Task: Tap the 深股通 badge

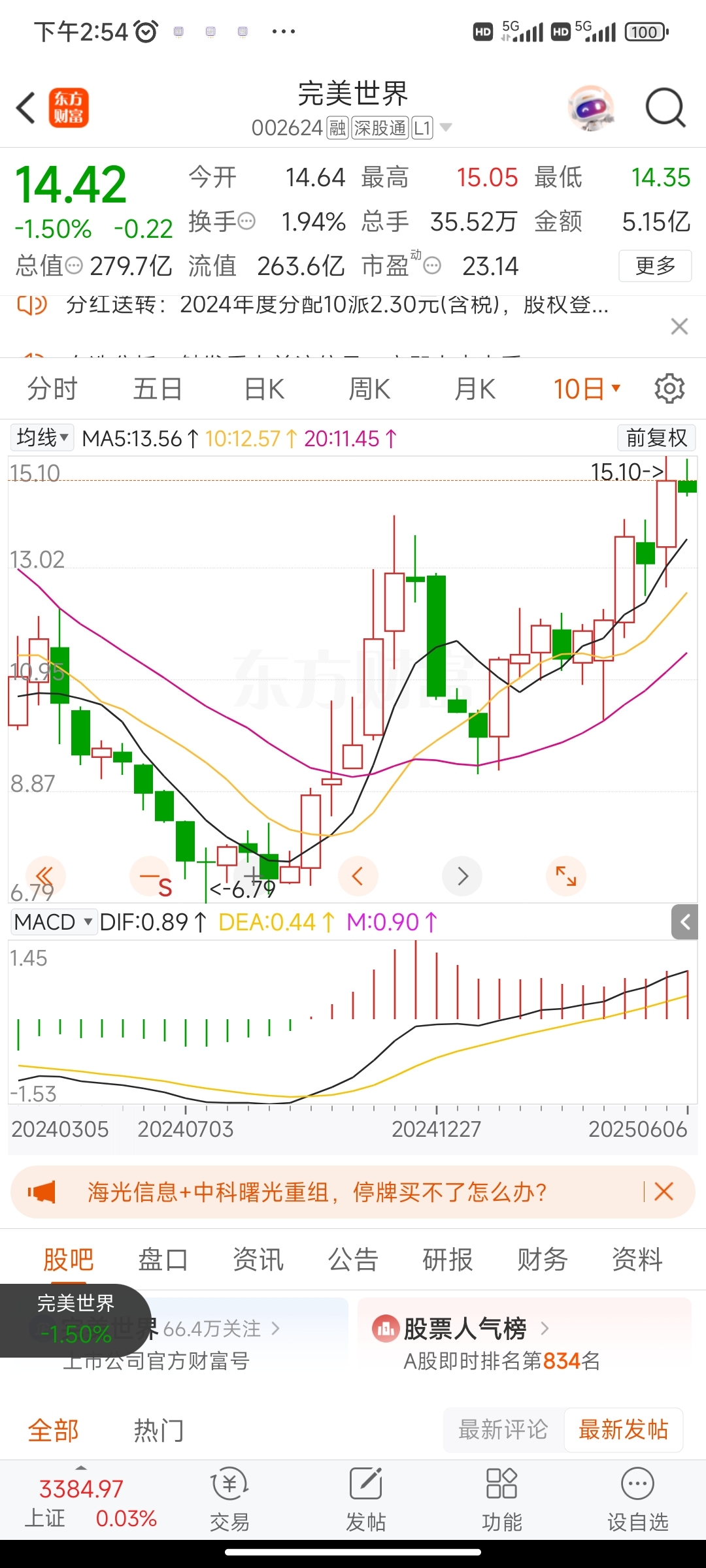Action: point(380,128)
